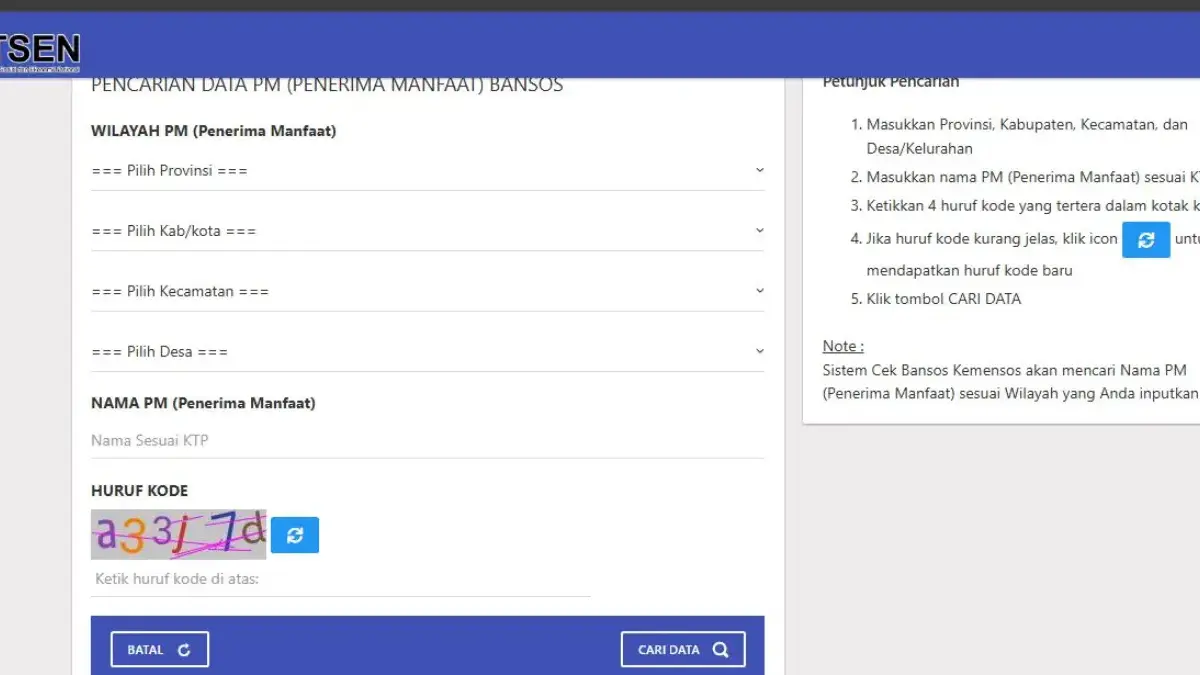Click the refresh captcha code button

(295, 535)
